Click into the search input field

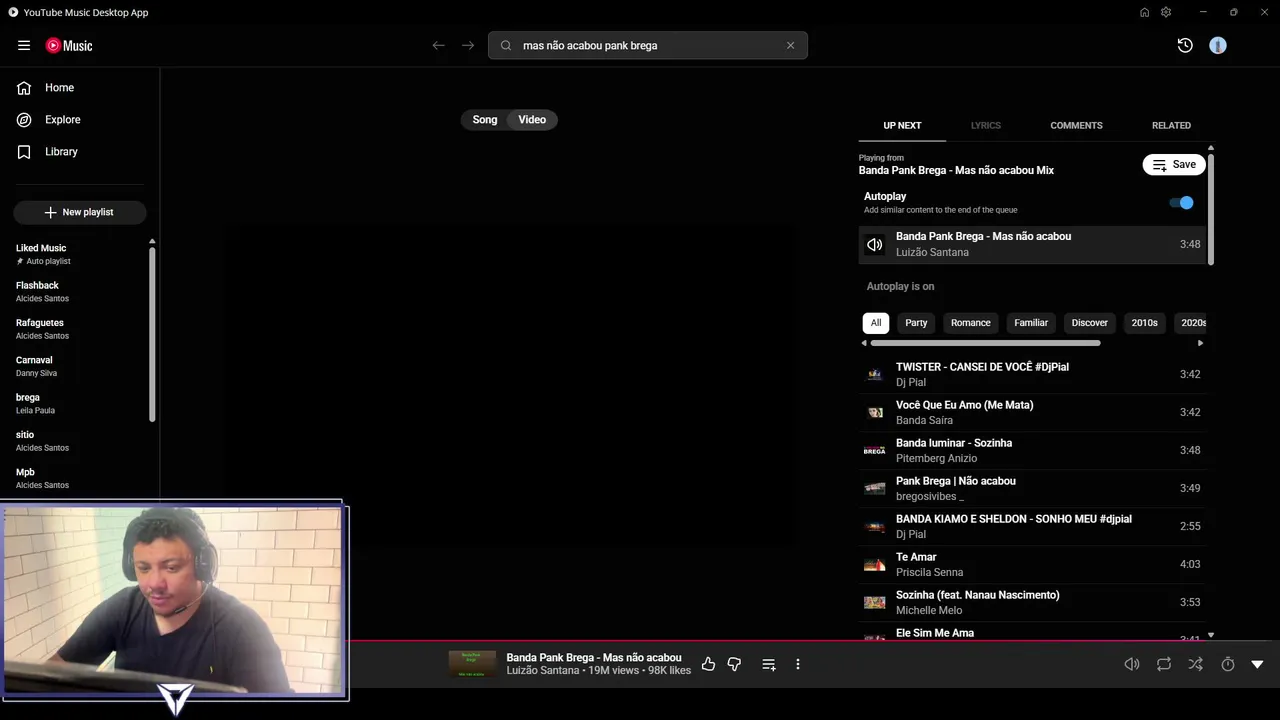tap(648, 45)
